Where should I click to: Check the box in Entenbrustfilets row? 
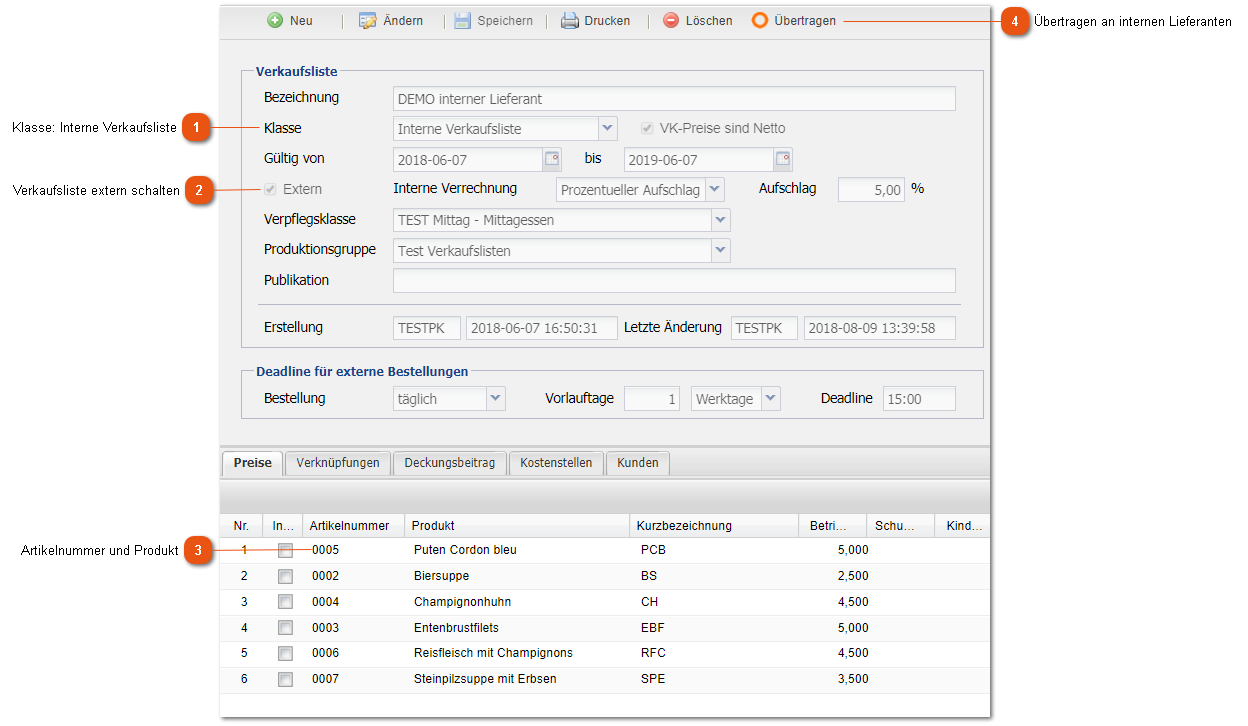[286, 628]
